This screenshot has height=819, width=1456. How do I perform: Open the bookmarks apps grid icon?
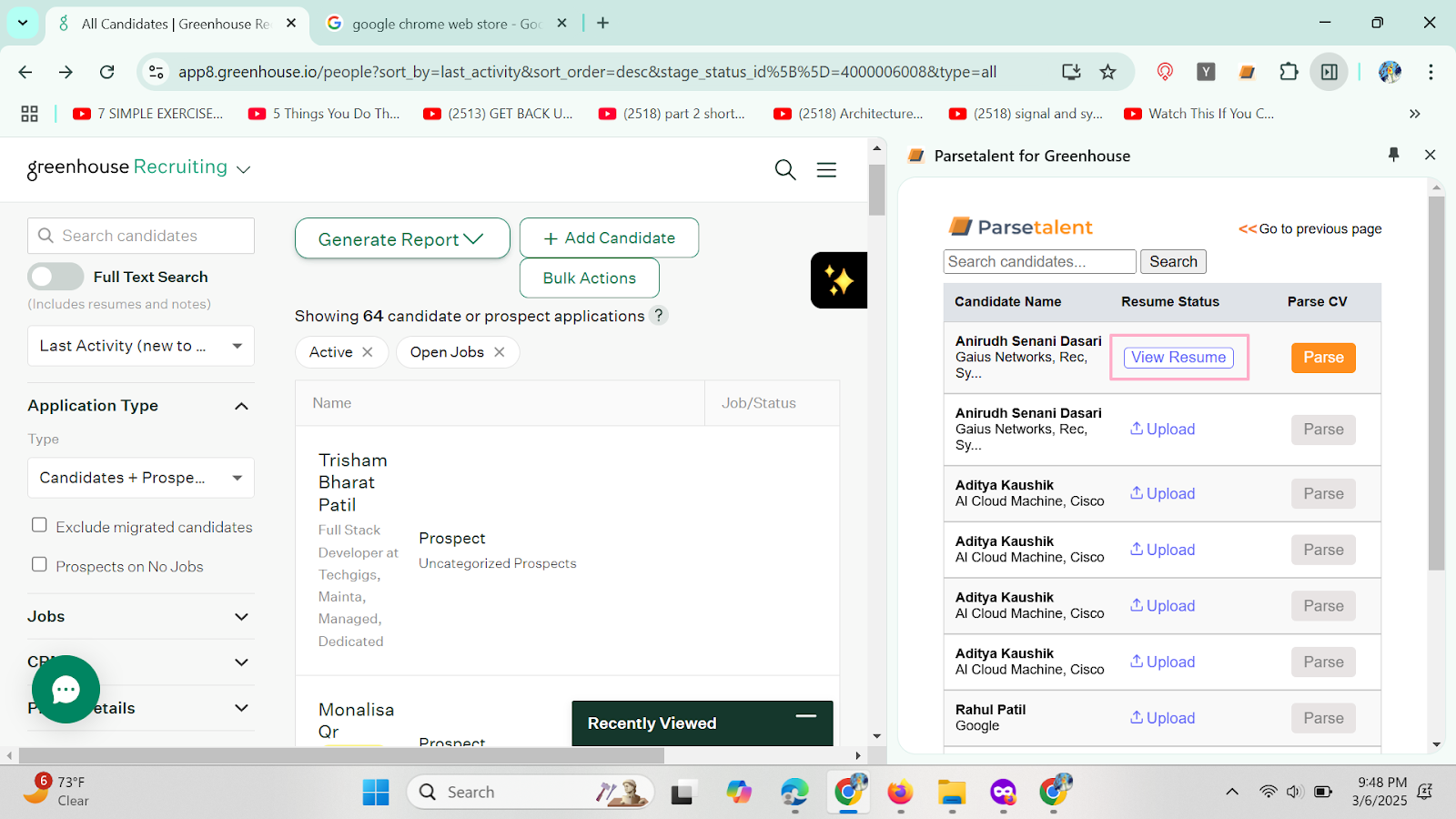point(29,114)
